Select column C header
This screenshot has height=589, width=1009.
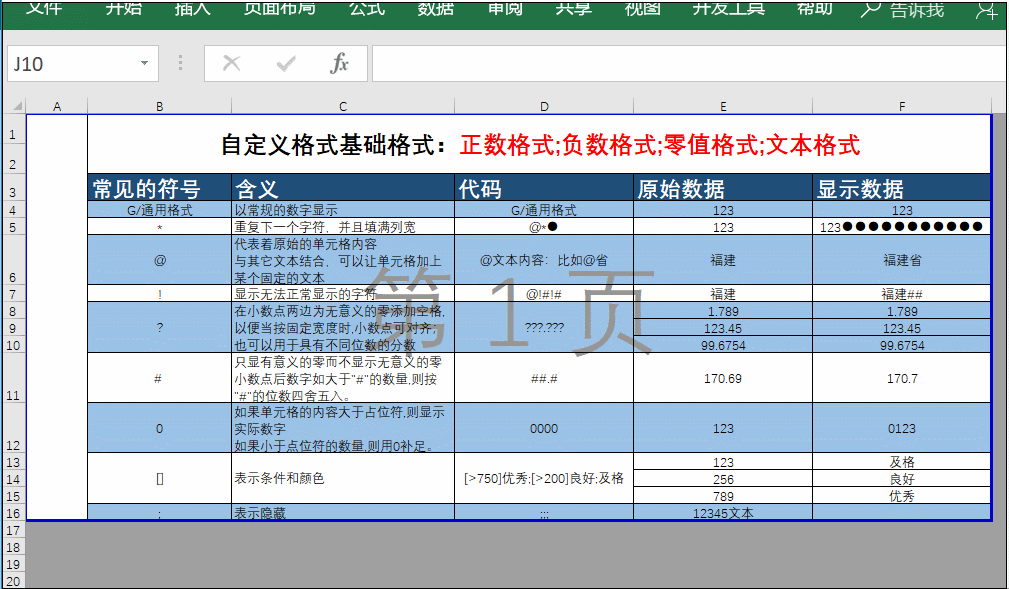coord(343,106)
